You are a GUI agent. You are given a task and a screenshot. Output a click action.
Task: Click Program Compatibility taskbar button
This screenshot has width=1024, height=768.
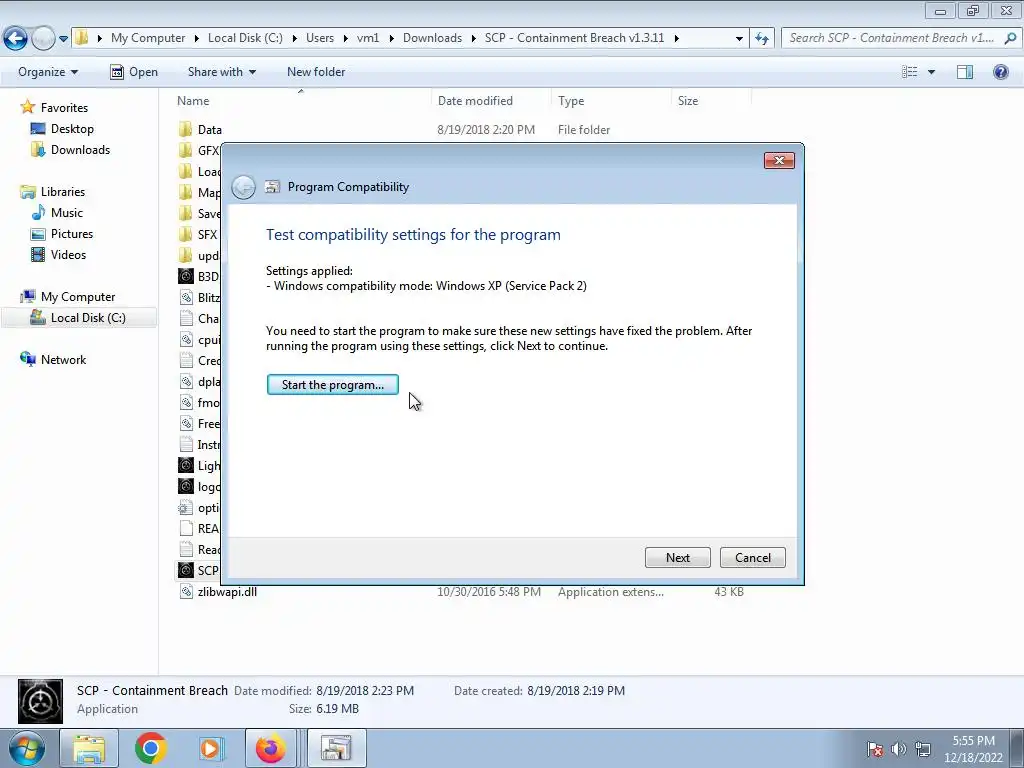click(x=336, y=748)
